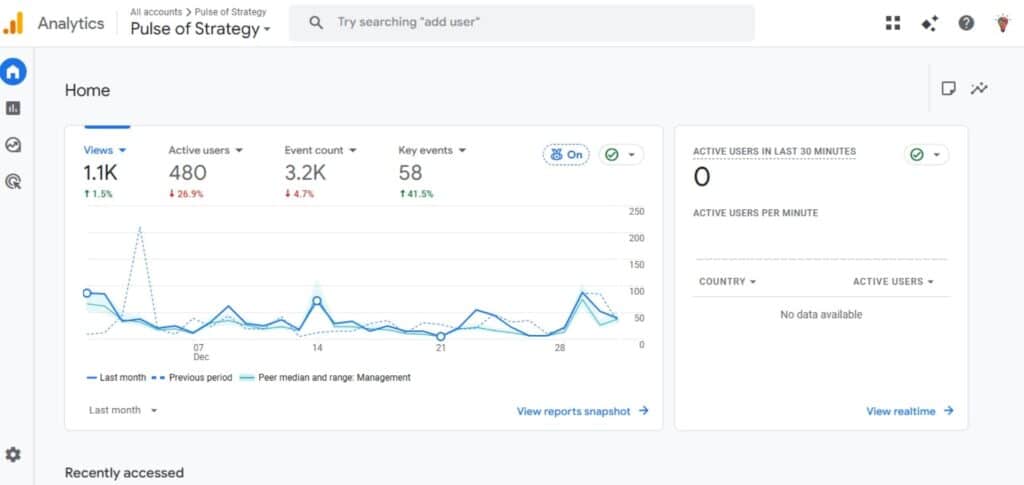This screenshot has width=1024, height=485.
Task: Toggle the benchmarking On button
Action: 566,155
